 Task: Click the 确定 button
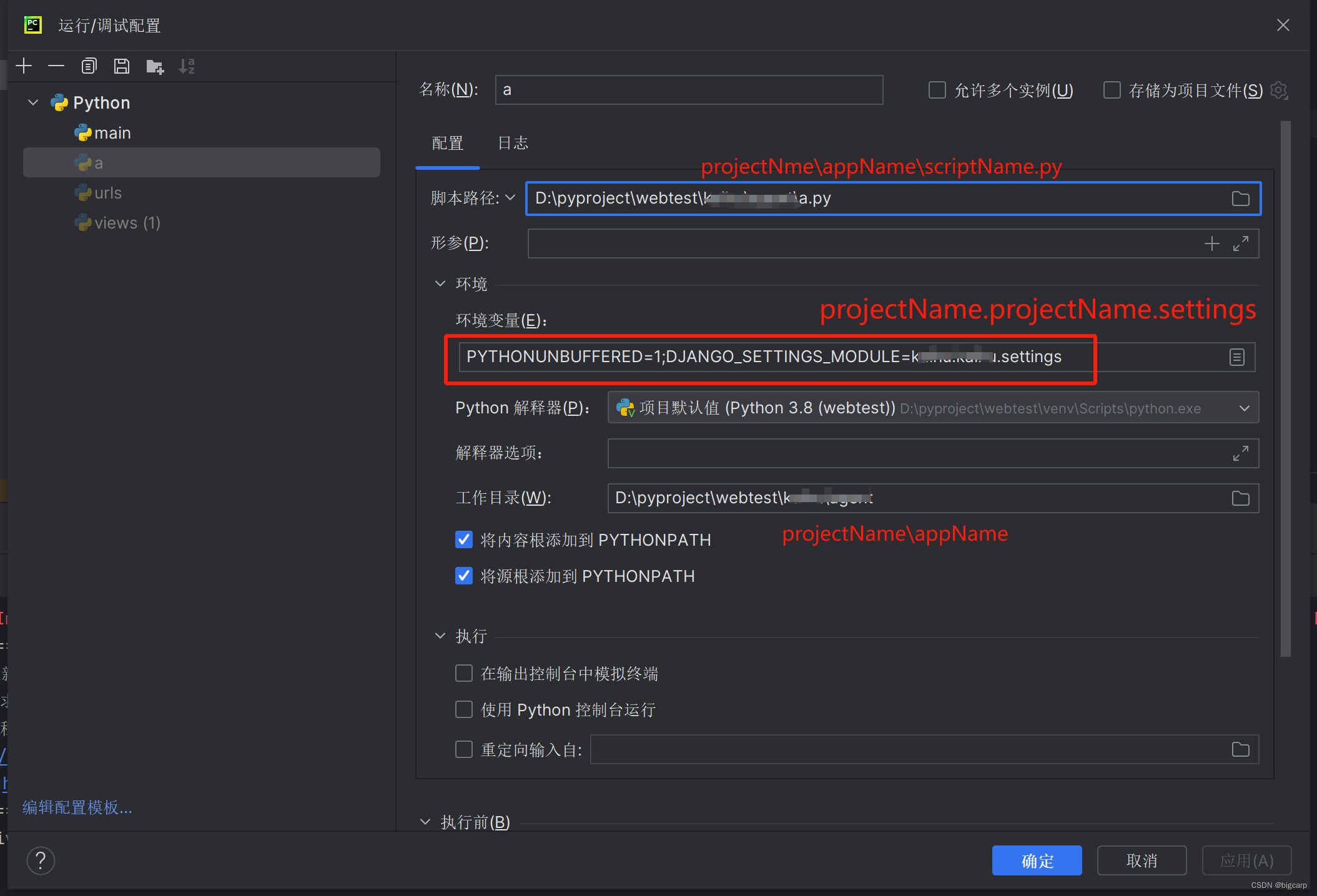click(1037, 860)
